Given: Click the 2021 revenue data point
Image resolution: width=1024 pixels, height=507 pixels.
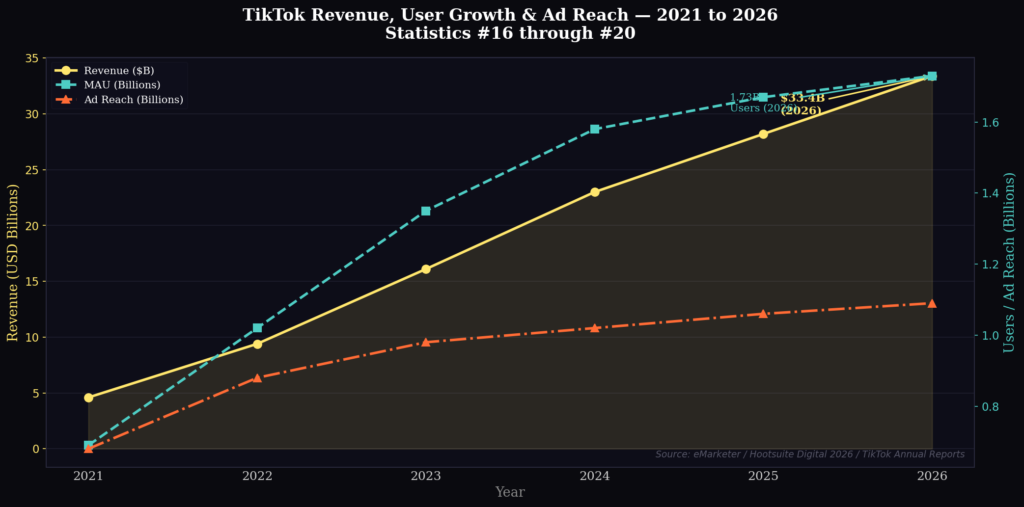Looking at the screenshot, I should point(88,397).
